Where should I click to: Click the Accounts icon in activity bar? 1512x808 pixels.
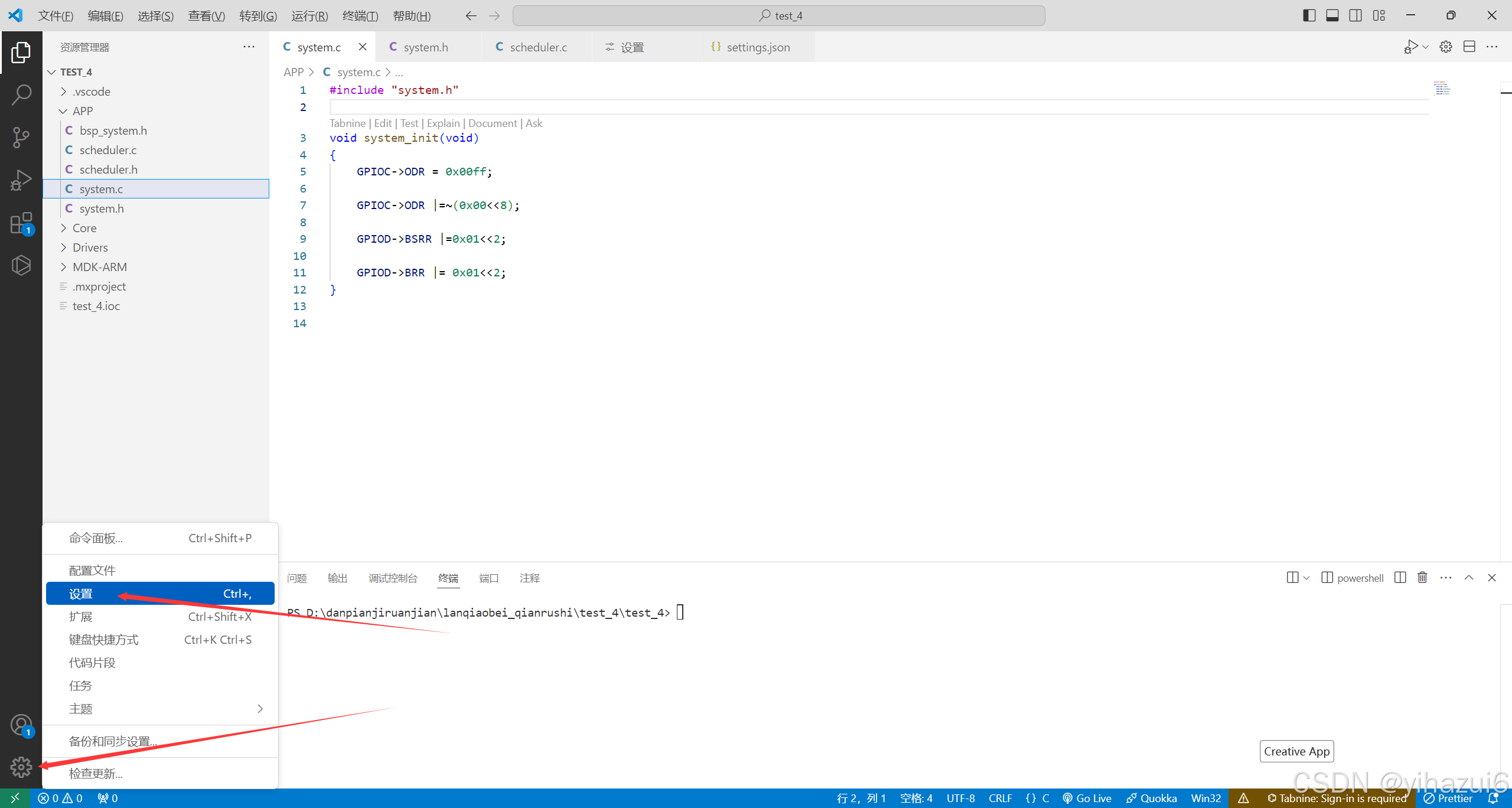21,724
